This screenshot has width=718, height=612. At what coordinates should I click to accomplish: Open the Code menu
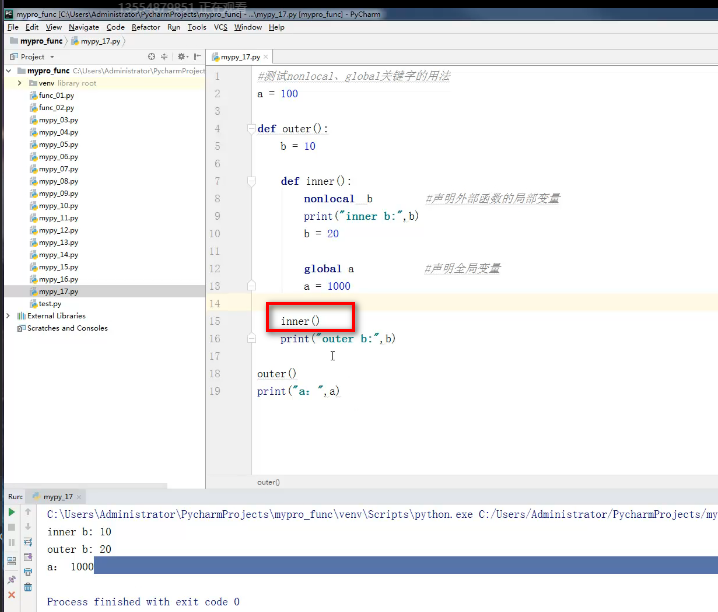(115, 27)
